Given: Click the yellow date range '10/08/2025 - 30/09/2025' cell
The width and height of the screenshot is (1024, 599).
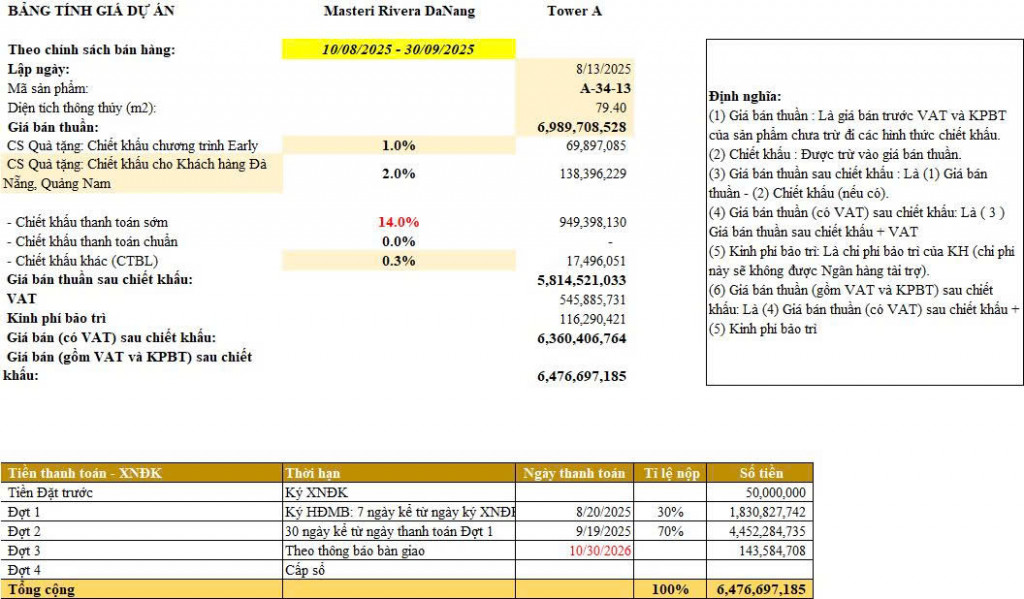Looking at the screenshot, I should (398, 49).
